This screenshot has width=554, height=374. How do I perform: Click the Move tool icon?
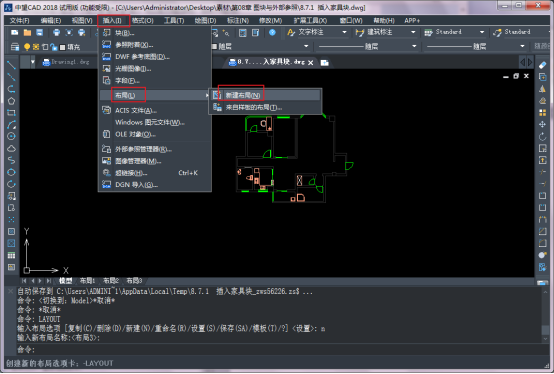coord(542,124)
